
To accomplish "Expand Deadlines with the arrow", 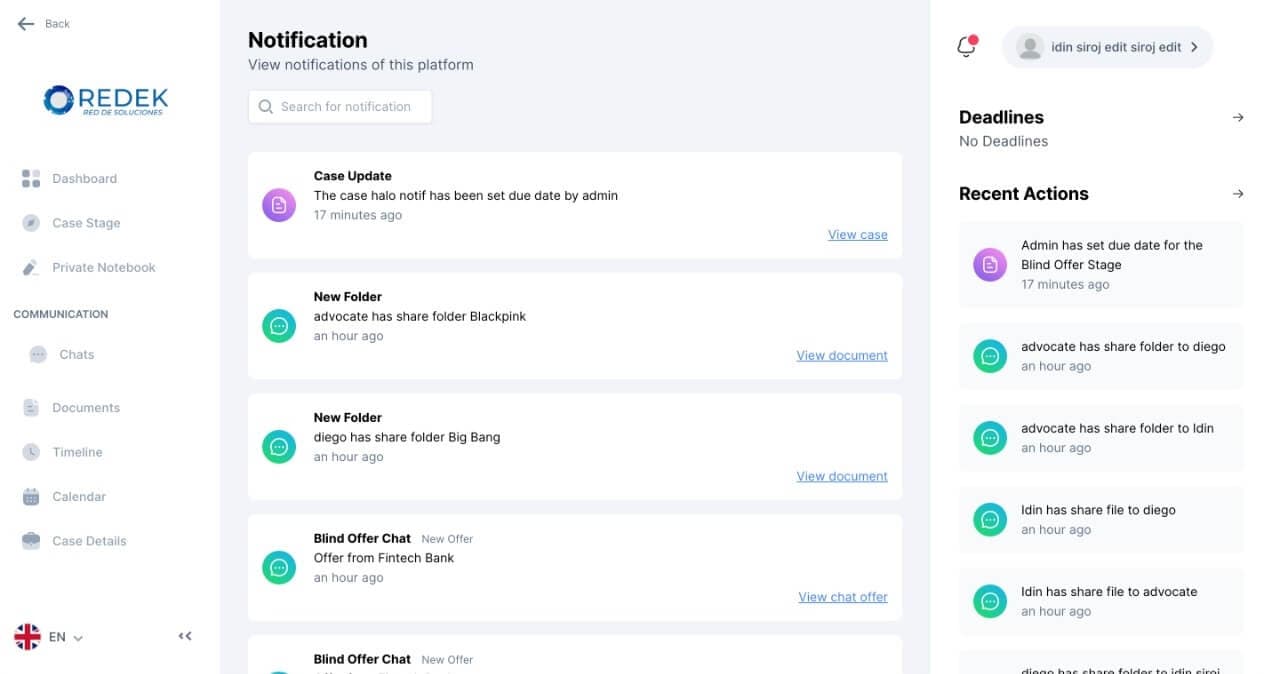I will click(1238, 118).
